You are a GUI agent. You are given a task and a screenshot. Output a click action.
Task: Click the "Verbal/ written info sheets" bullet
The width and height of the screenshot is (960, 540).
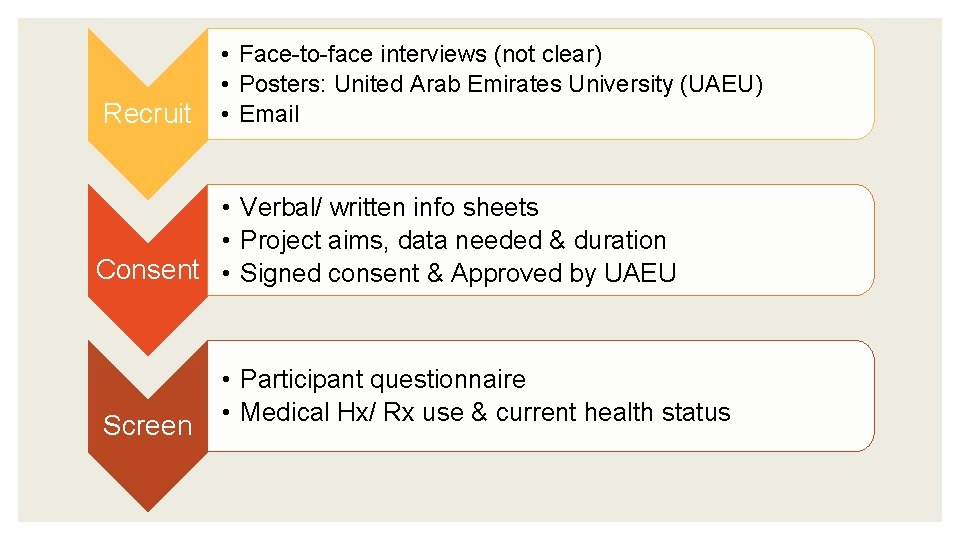pos(389,208)
